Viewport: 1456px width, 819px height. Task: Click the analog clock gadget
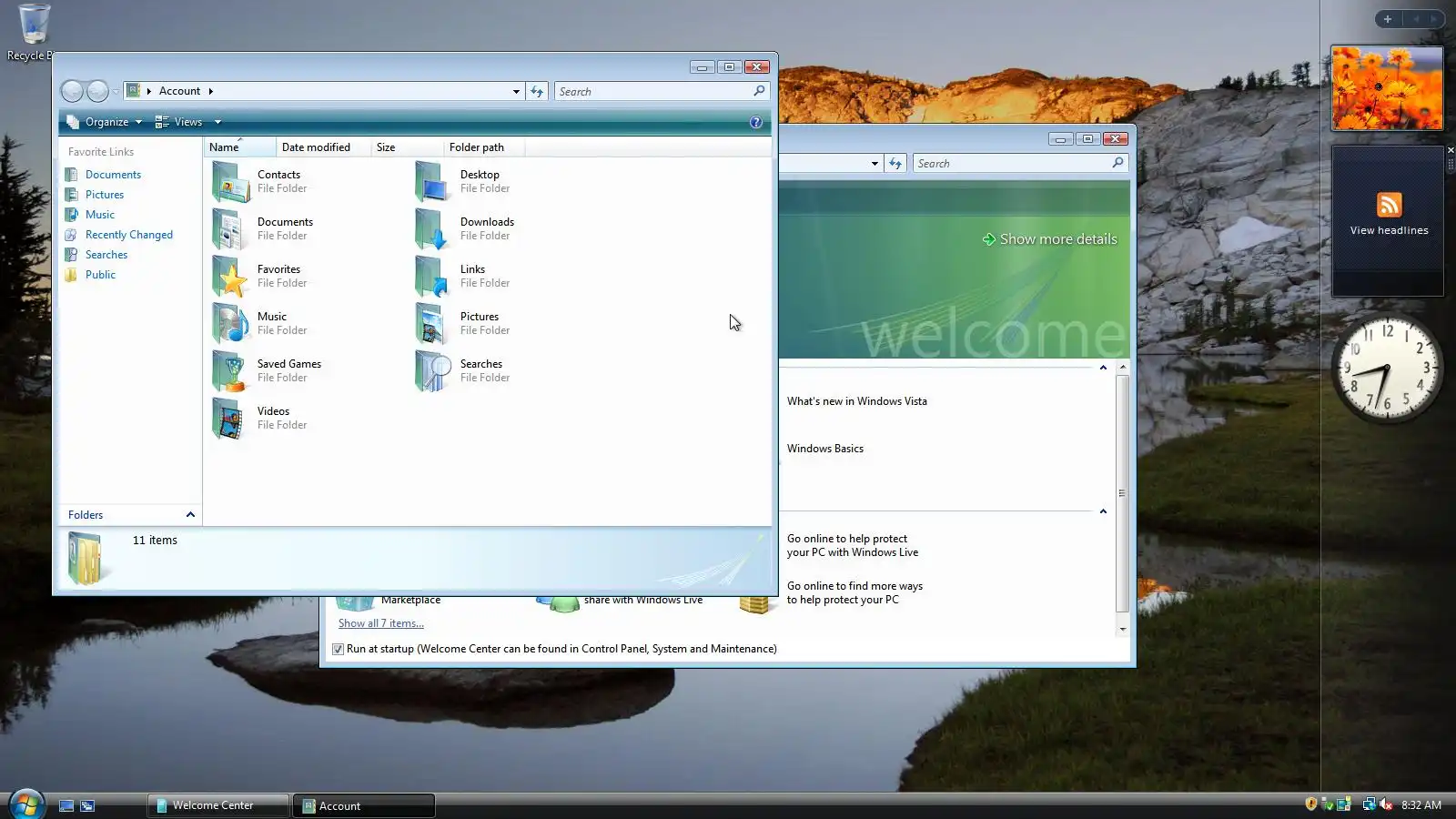[x=1387, y=369]
